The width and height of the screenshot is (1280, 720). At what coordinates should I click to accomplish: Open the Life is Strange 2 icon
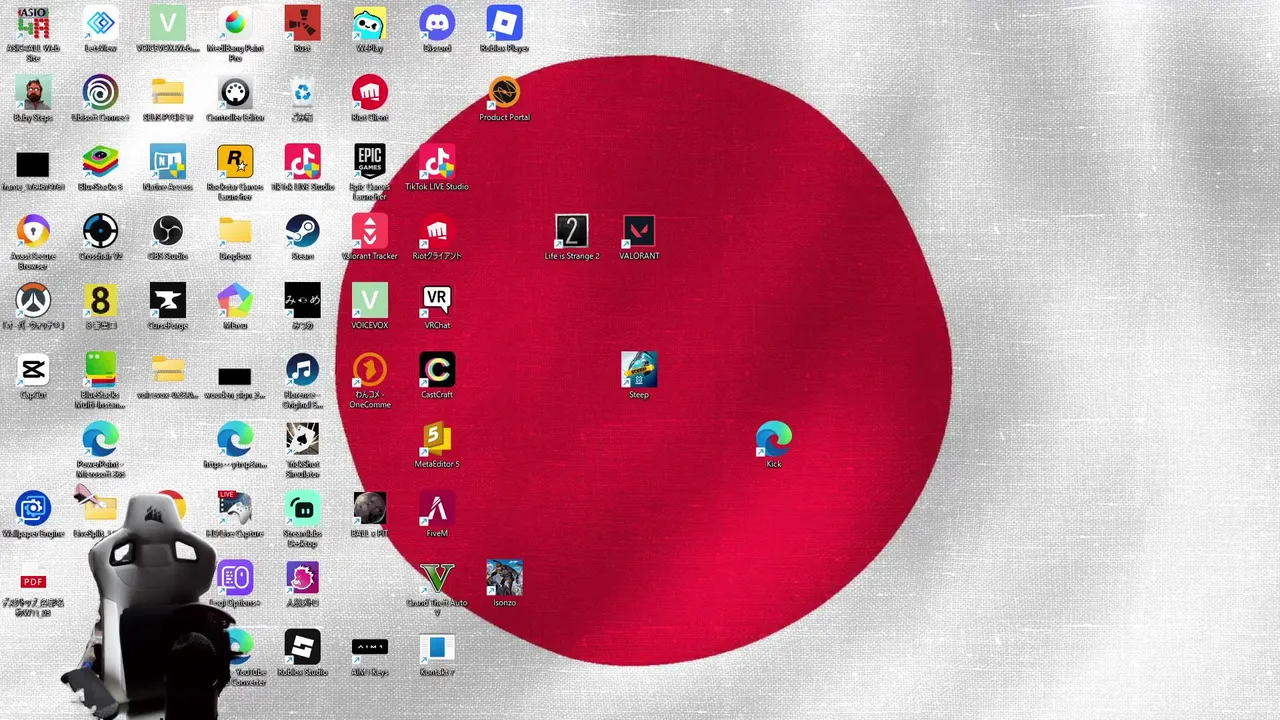pyautogui.click(x=572, y=232)
